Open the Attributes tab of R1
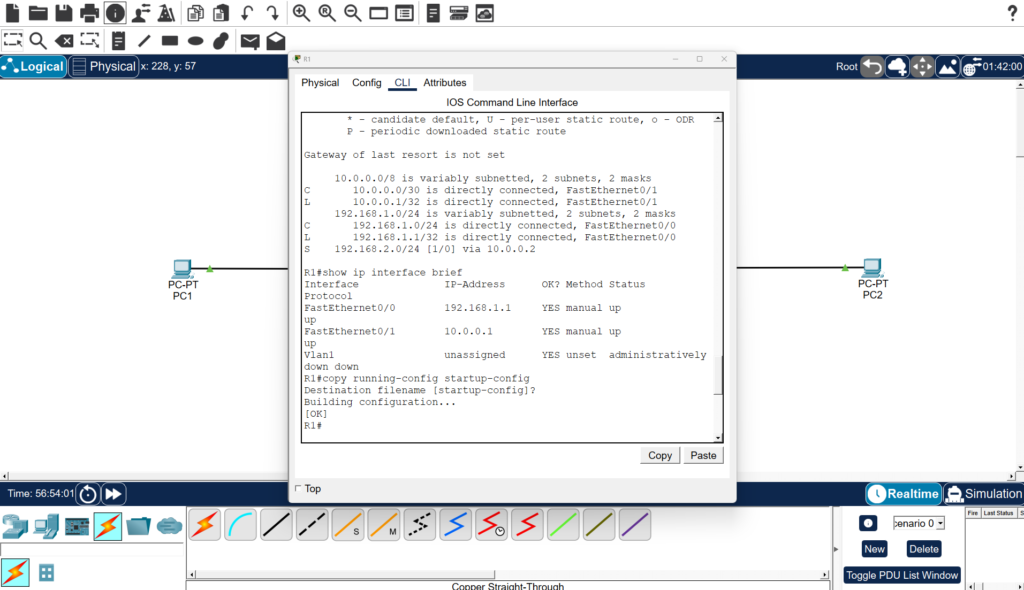Screen dimensions: 1024x590 coord(445,82)
